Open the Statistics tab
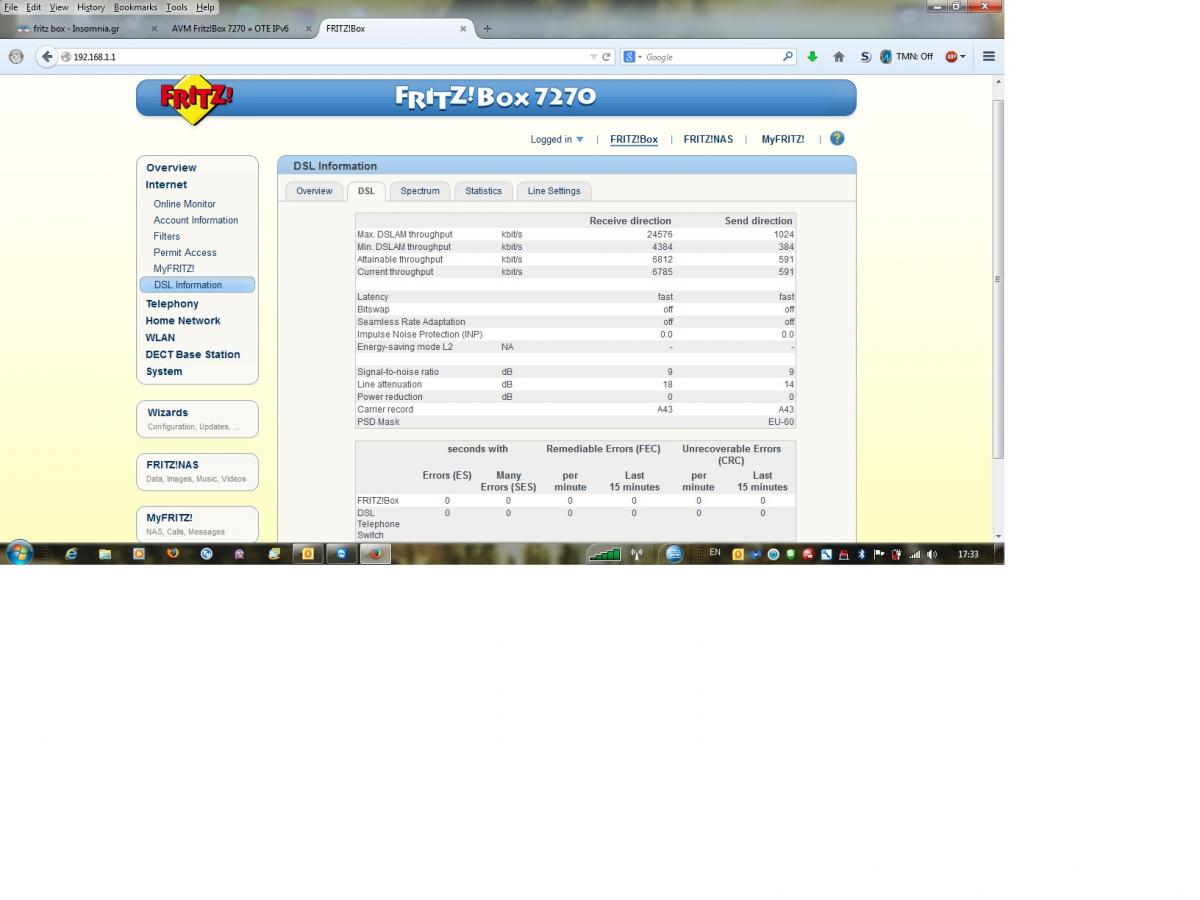The image size is (1200, 900). tap(483, 191)
